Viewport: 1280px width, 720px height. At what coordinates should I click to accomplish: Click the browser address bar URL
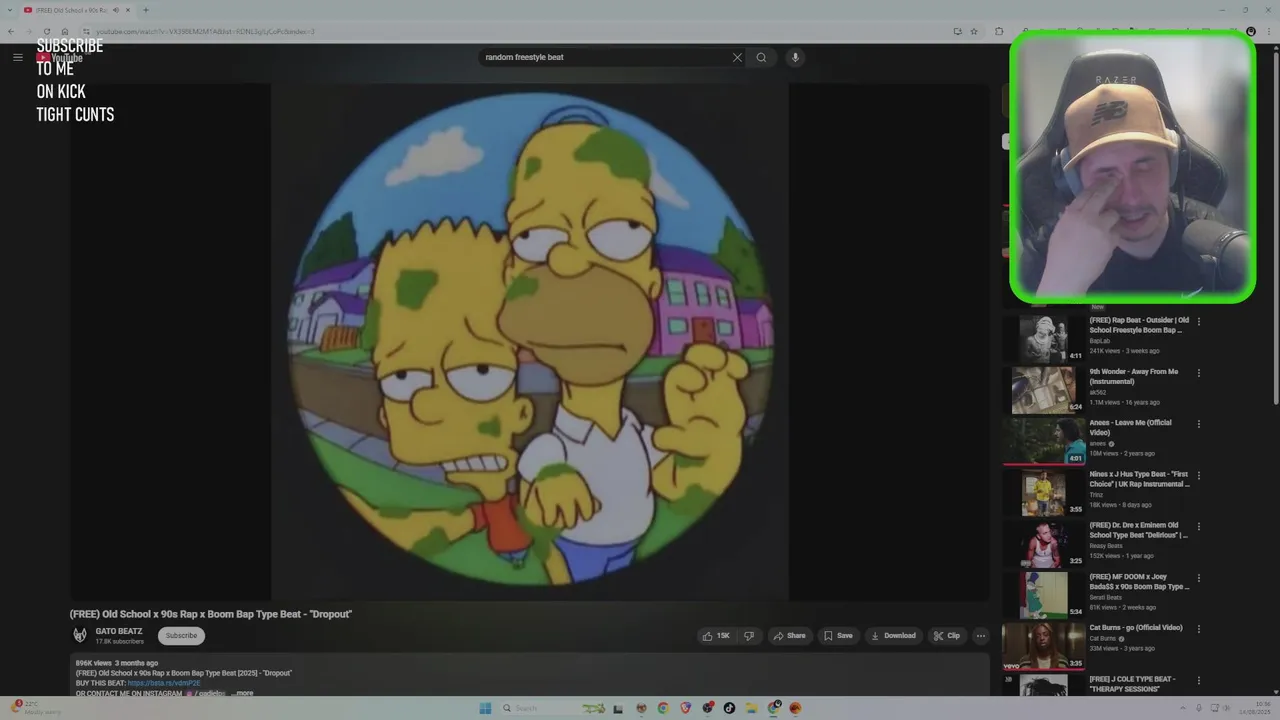(x=205, y=31)
